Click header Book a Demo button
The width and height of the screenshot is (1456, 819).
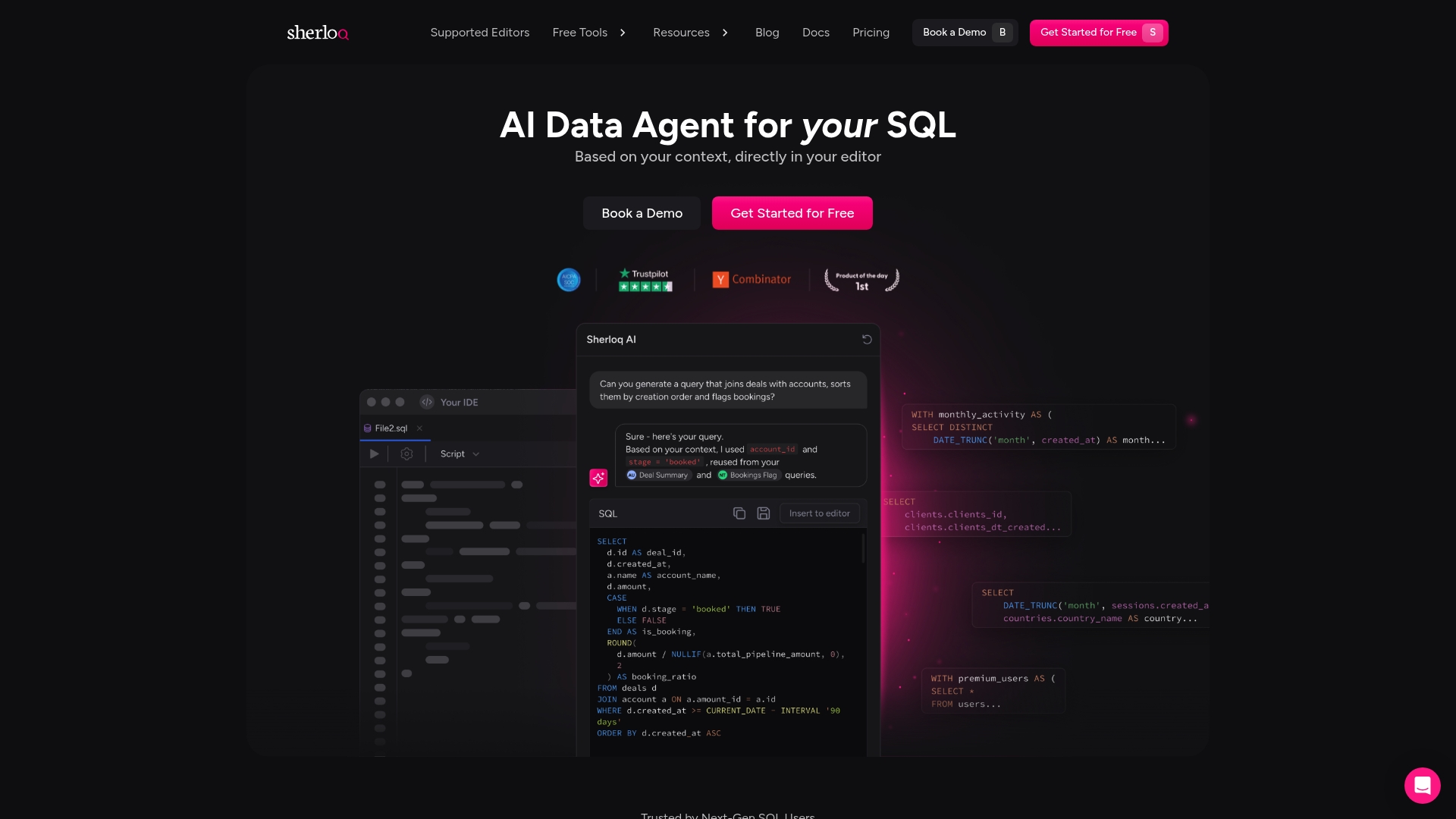click(x=965, y=33)
